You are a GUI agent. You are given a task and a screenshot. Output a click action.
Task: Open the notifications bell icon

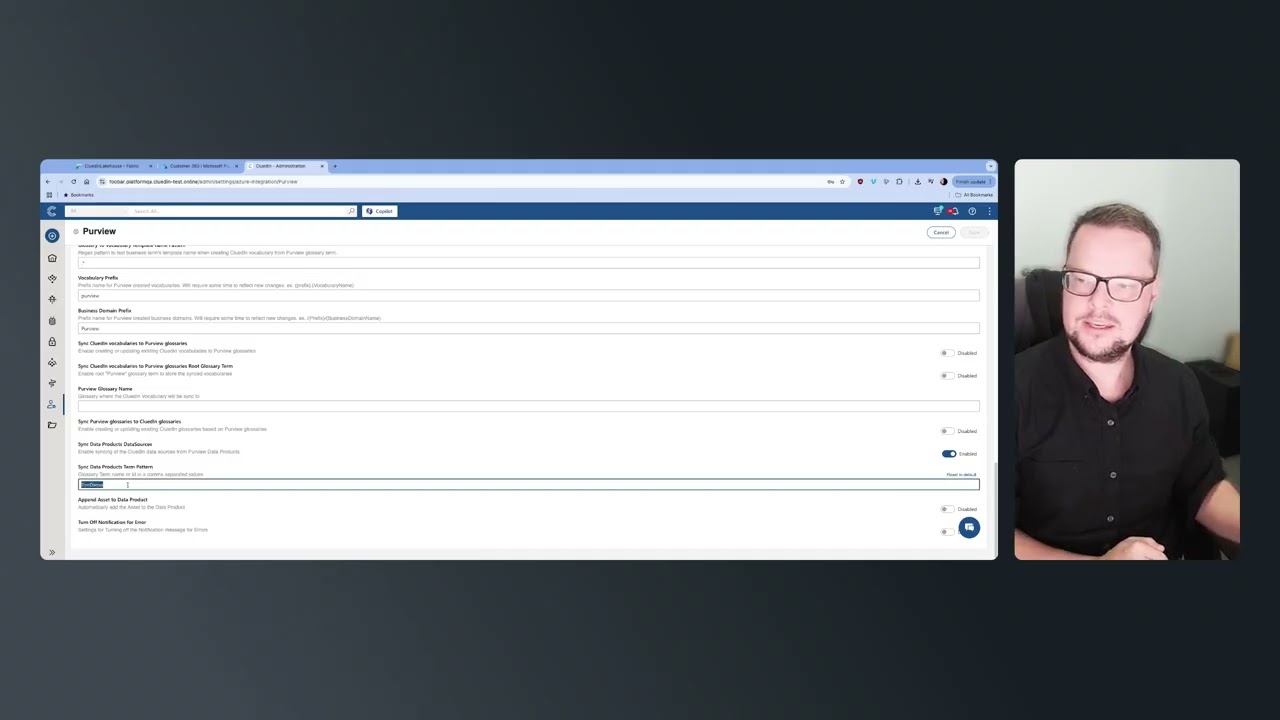(953, 211)
